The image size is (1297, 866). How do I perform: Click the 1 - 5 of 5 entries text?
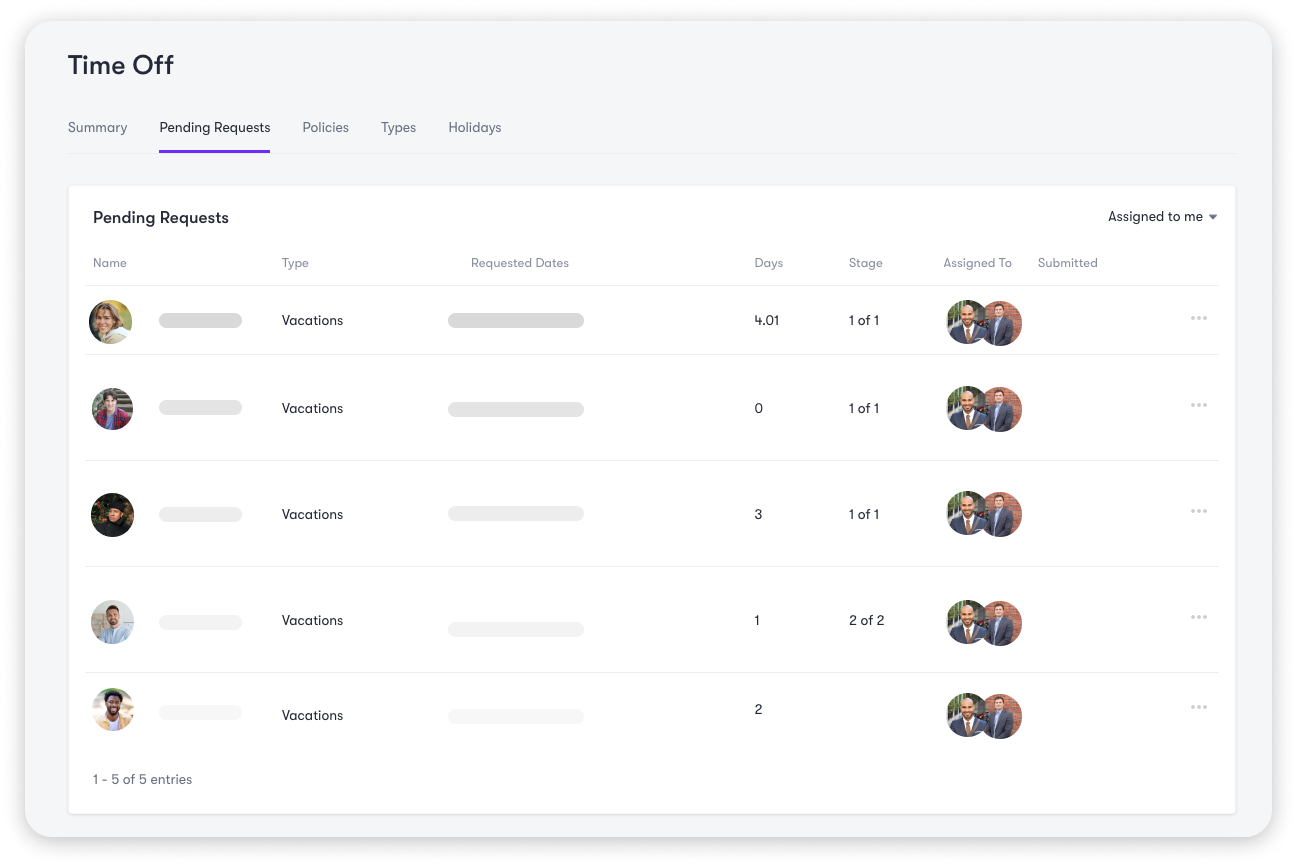[142, 779]
